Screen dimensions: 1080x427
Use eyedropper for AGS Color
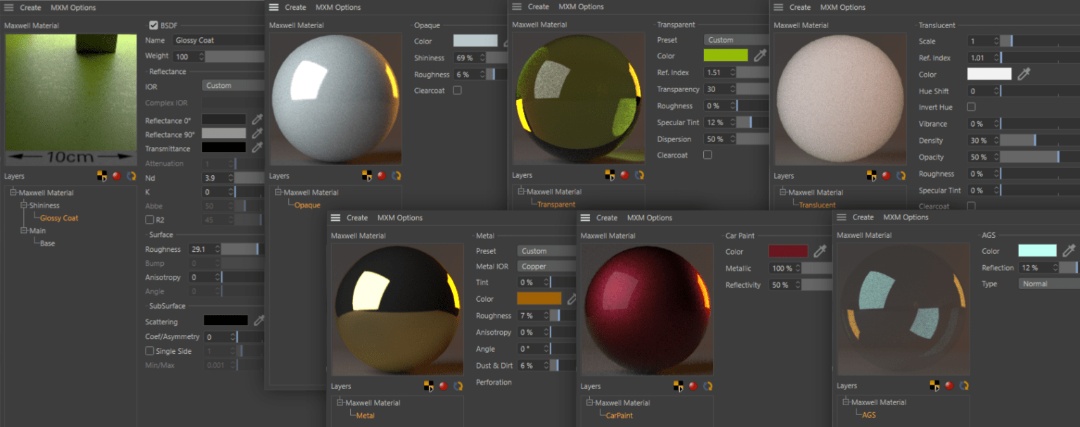click(x=1069, y=251)
